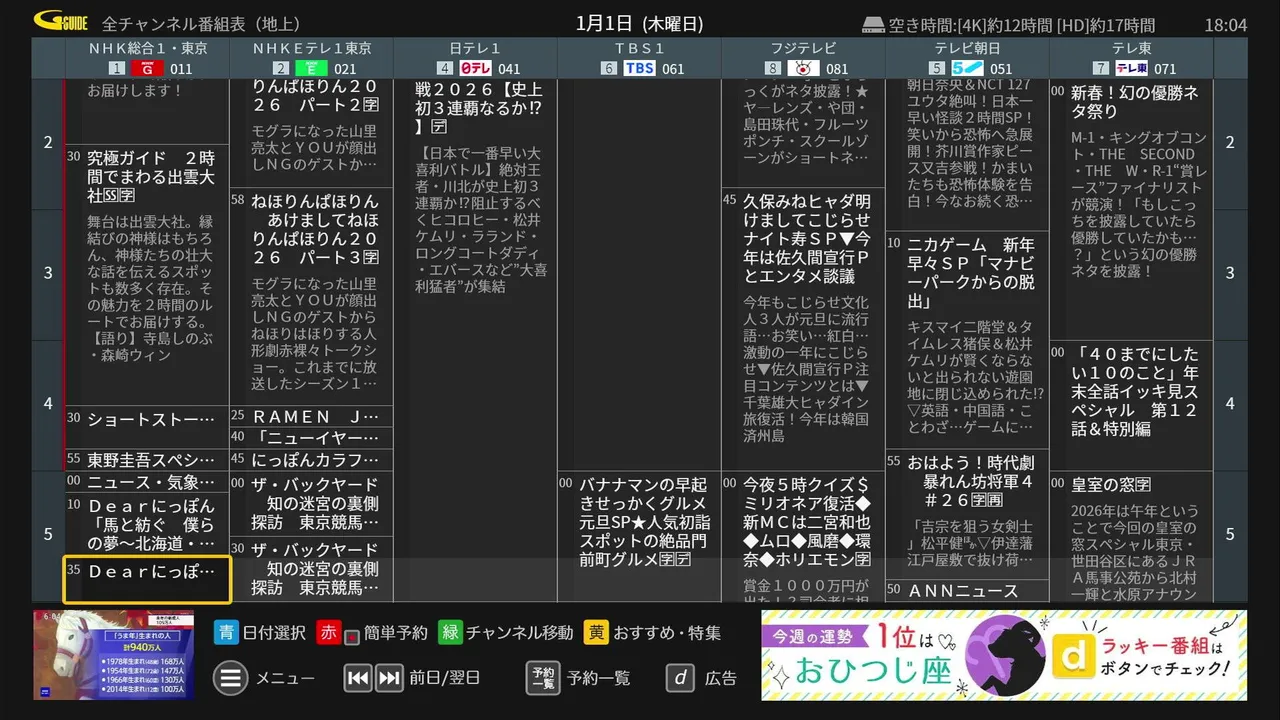Image resolution: width=1280 pixels, height=720 pixels.
Task: Click the yellow 黄 recommendations key
Action: point(597,632)
